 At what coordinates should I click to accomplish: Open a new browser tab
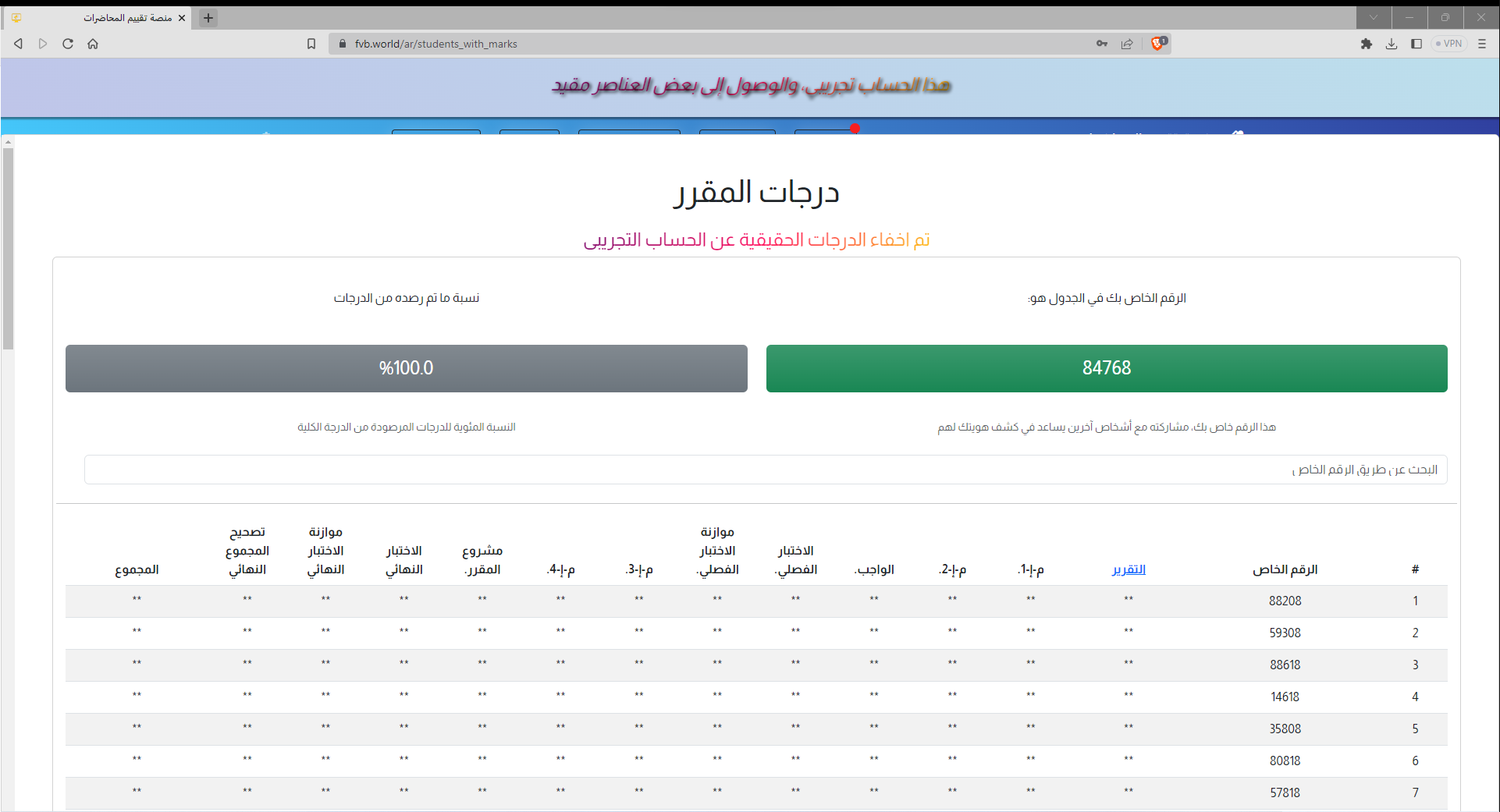coord(208,18)
